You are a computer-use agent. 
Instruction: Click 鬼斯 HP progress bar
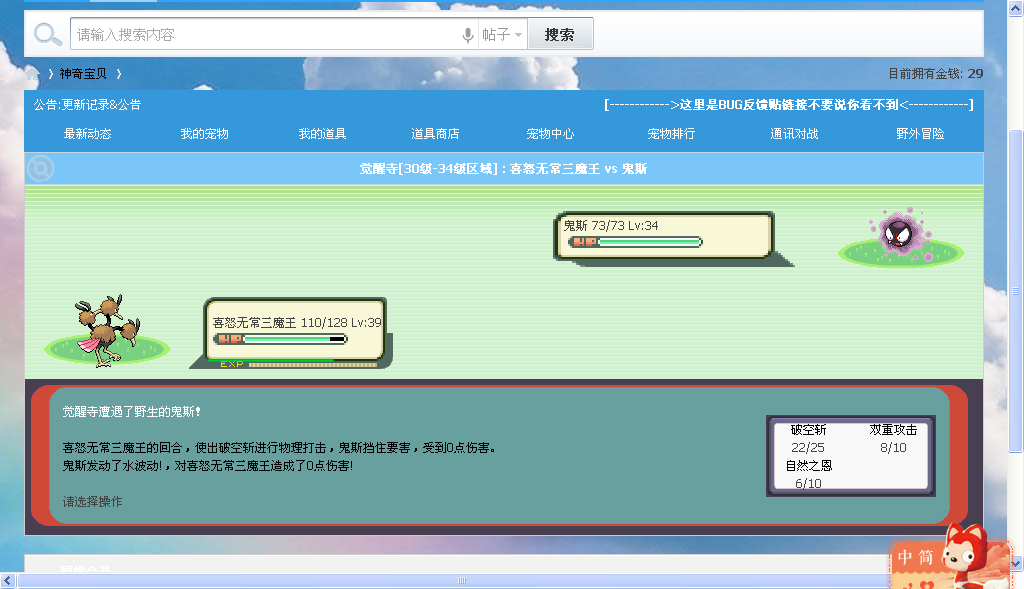click(x=635, y=242)
